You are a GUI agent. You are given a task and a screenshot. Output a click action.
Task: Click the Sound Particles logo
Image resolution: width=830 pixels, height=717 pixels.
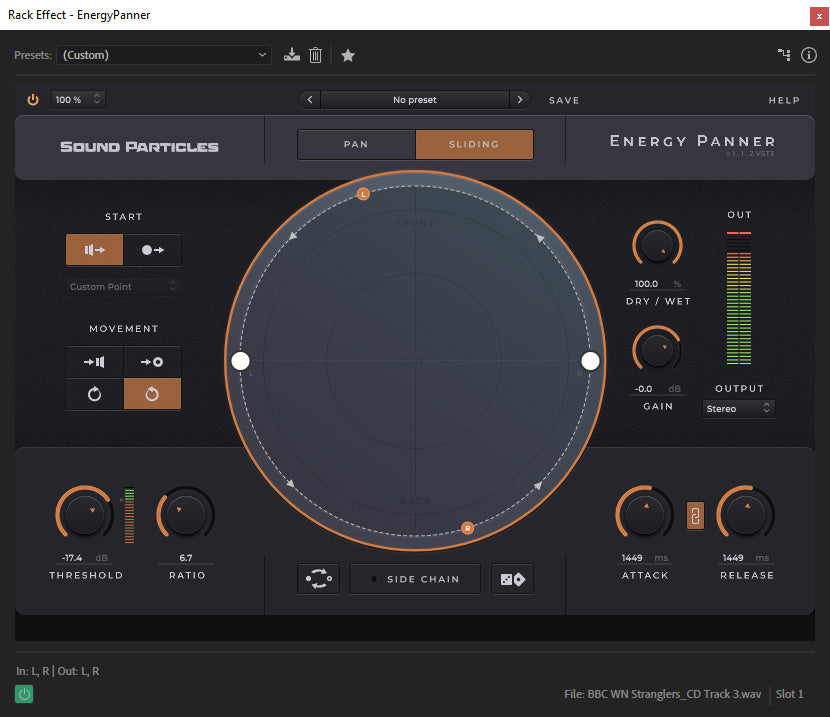[x=139, y=147]
